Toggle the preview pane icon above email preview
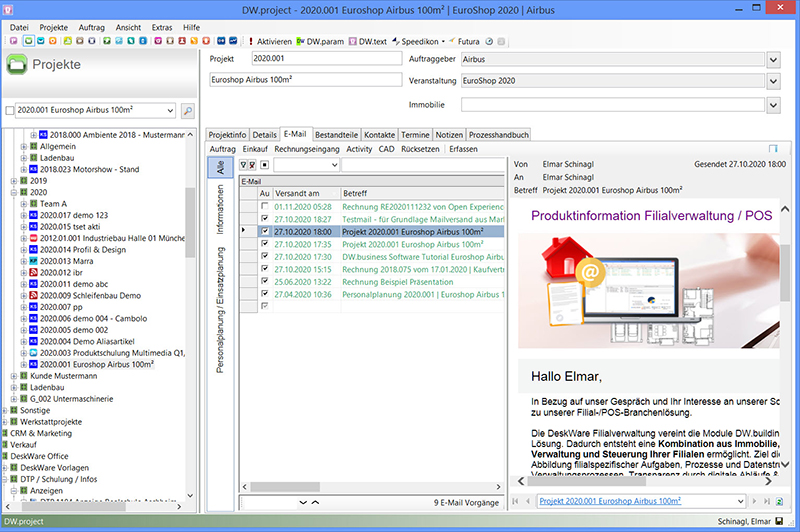Screen dimensions: 800x532 773,148
